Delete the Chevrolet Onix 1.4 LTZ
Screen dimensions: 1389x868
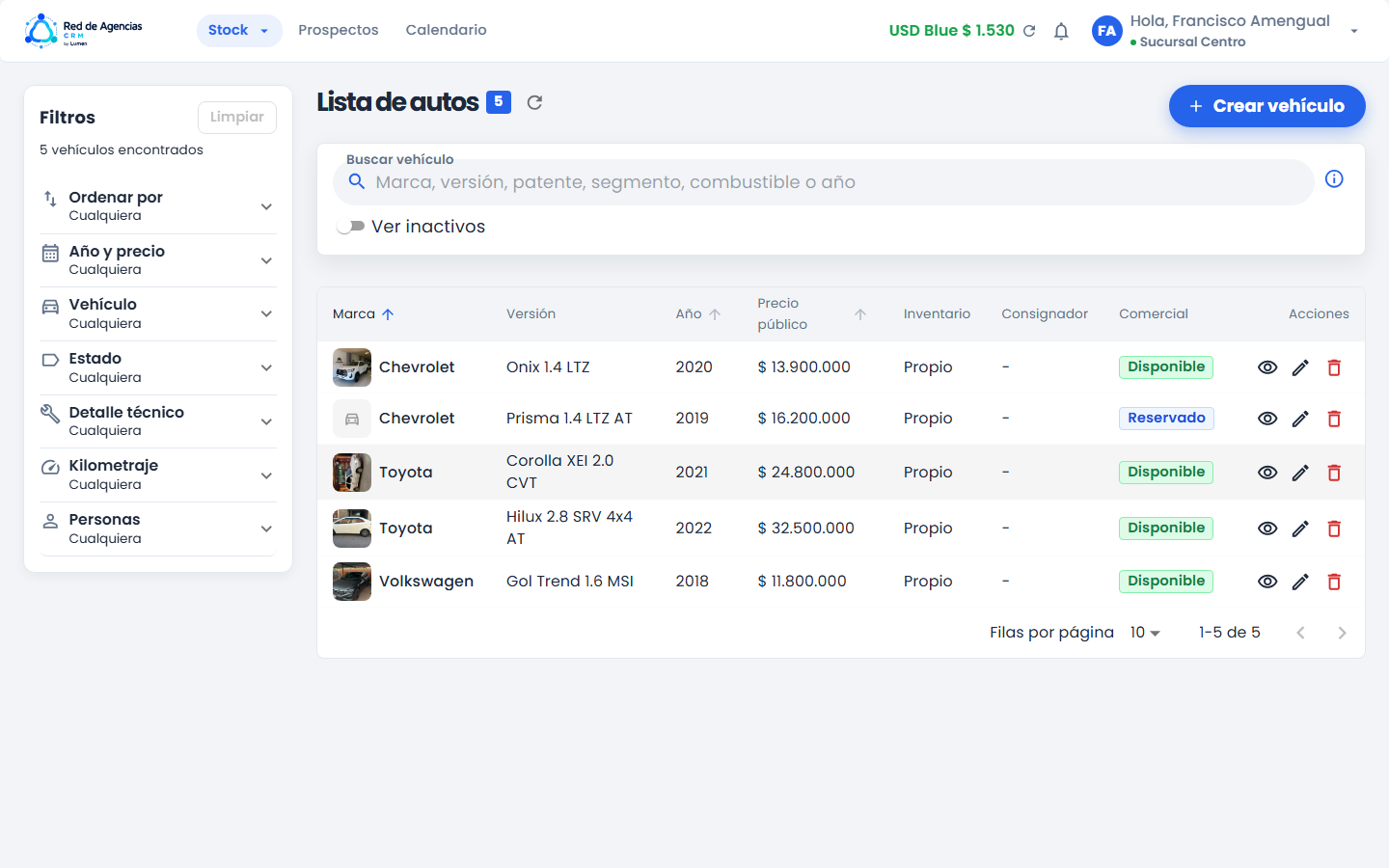coord(1334,367)
